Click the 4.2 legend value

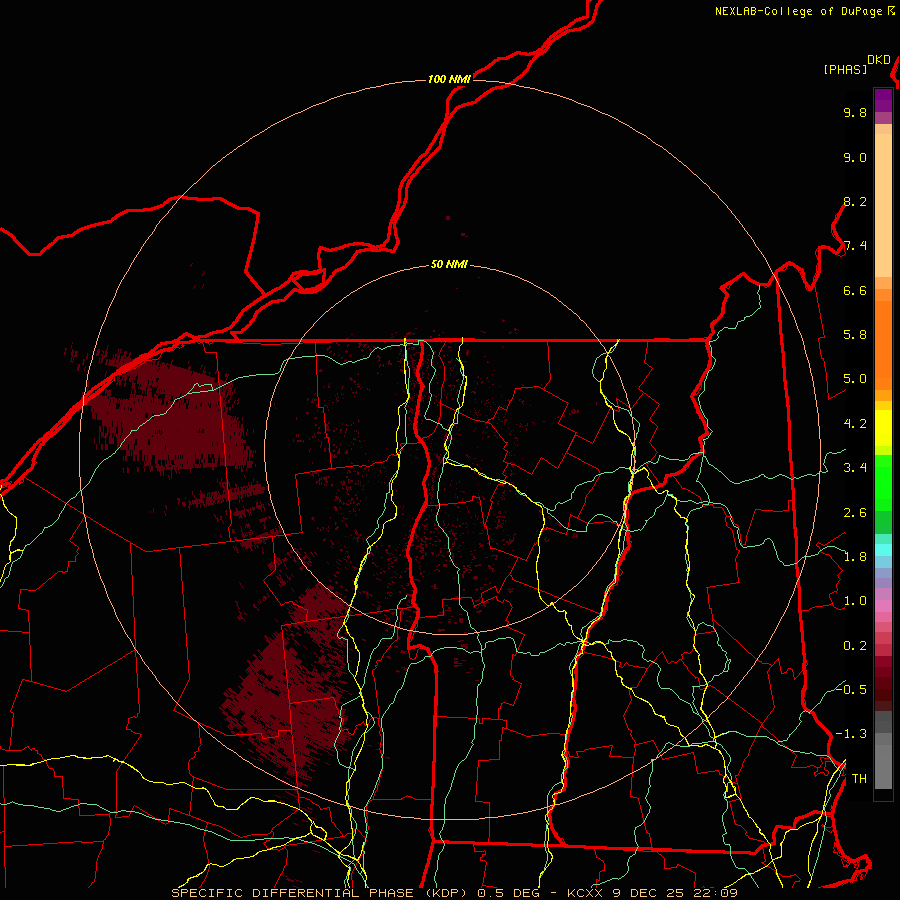tap(855, 424)
